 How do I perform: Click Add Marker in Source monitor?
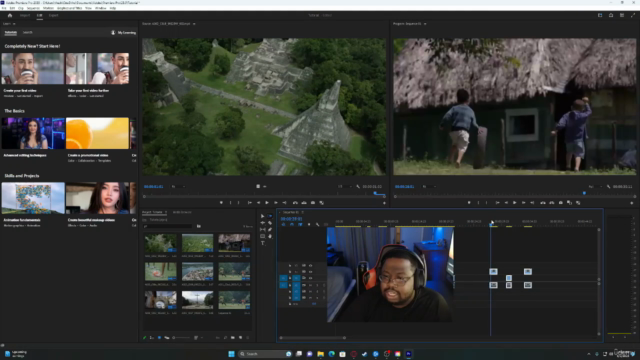pyautogui.click(x=221, y=202)
